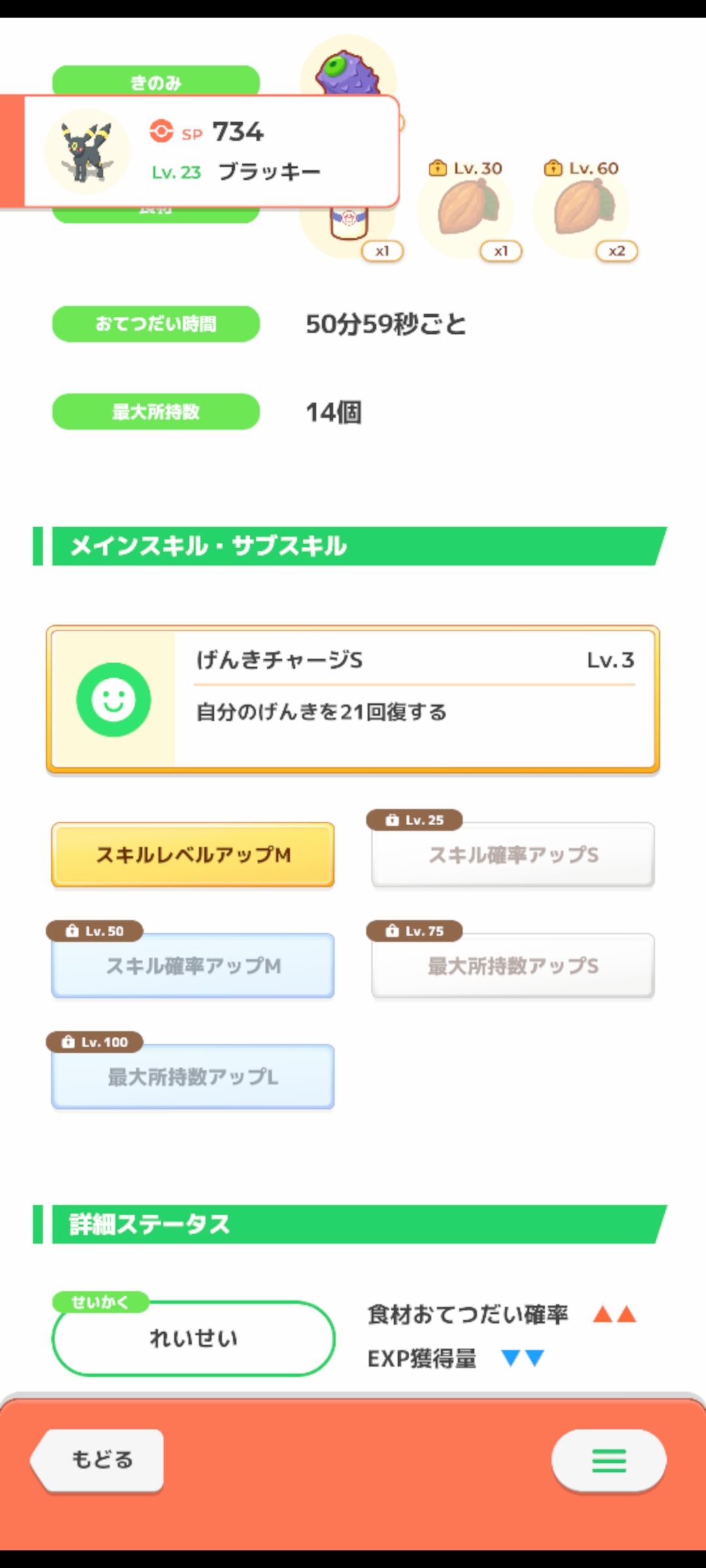Tap the メインスキル・サブスキル section header
This screenshot has width=706, height=1568.
pos(350,546)
